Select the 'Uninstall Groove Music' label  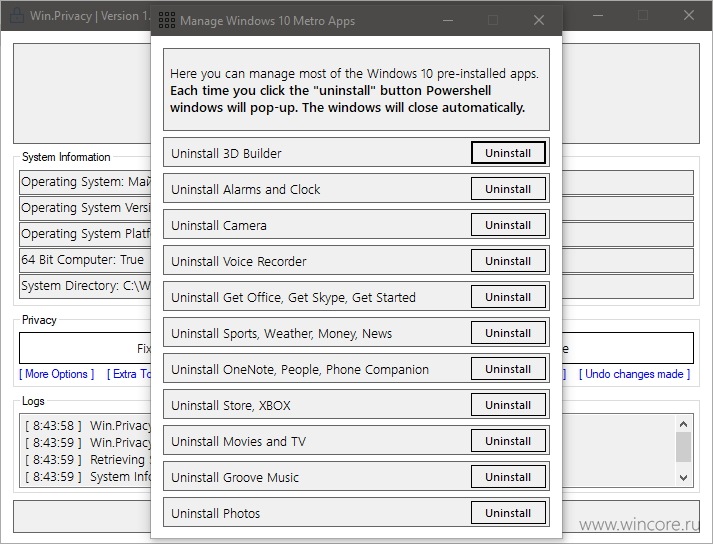(x=235, y=477)
